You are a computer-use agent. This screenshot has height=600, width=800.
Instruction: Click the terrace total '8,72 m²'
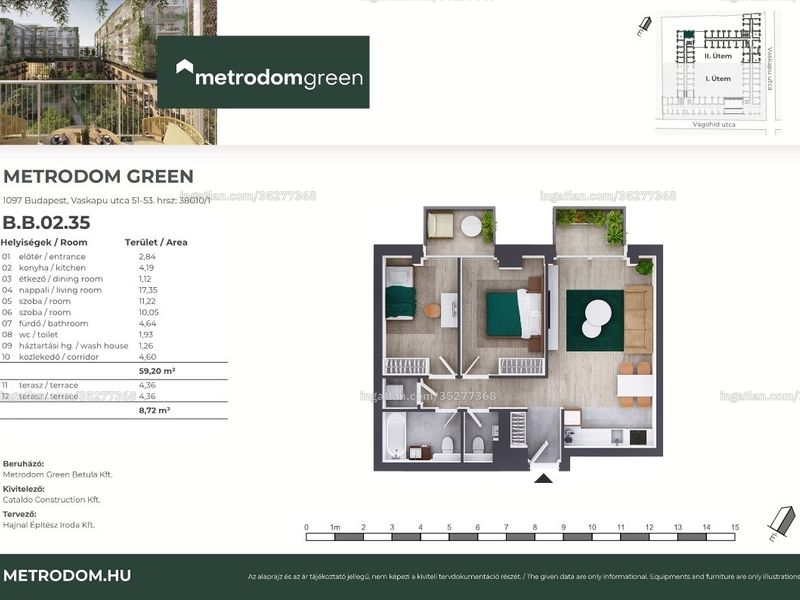click(155, 410)
